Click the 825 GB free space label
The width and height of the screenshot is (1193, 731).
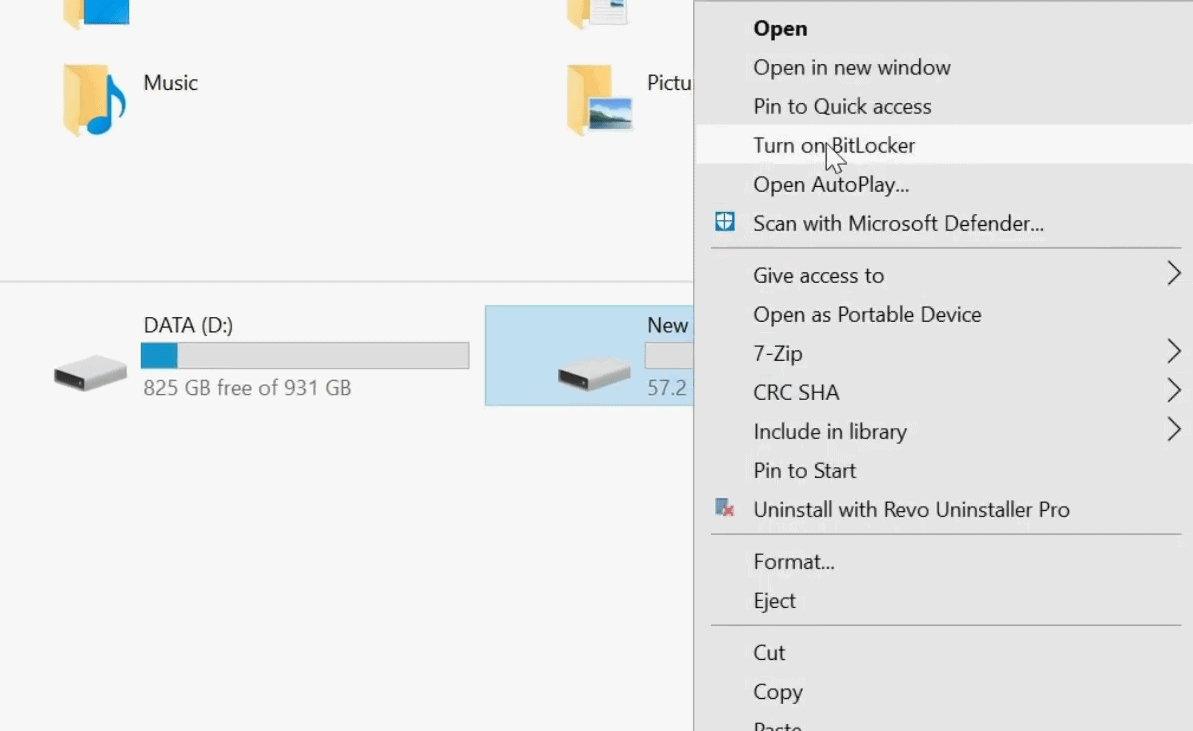click(246, 388)
